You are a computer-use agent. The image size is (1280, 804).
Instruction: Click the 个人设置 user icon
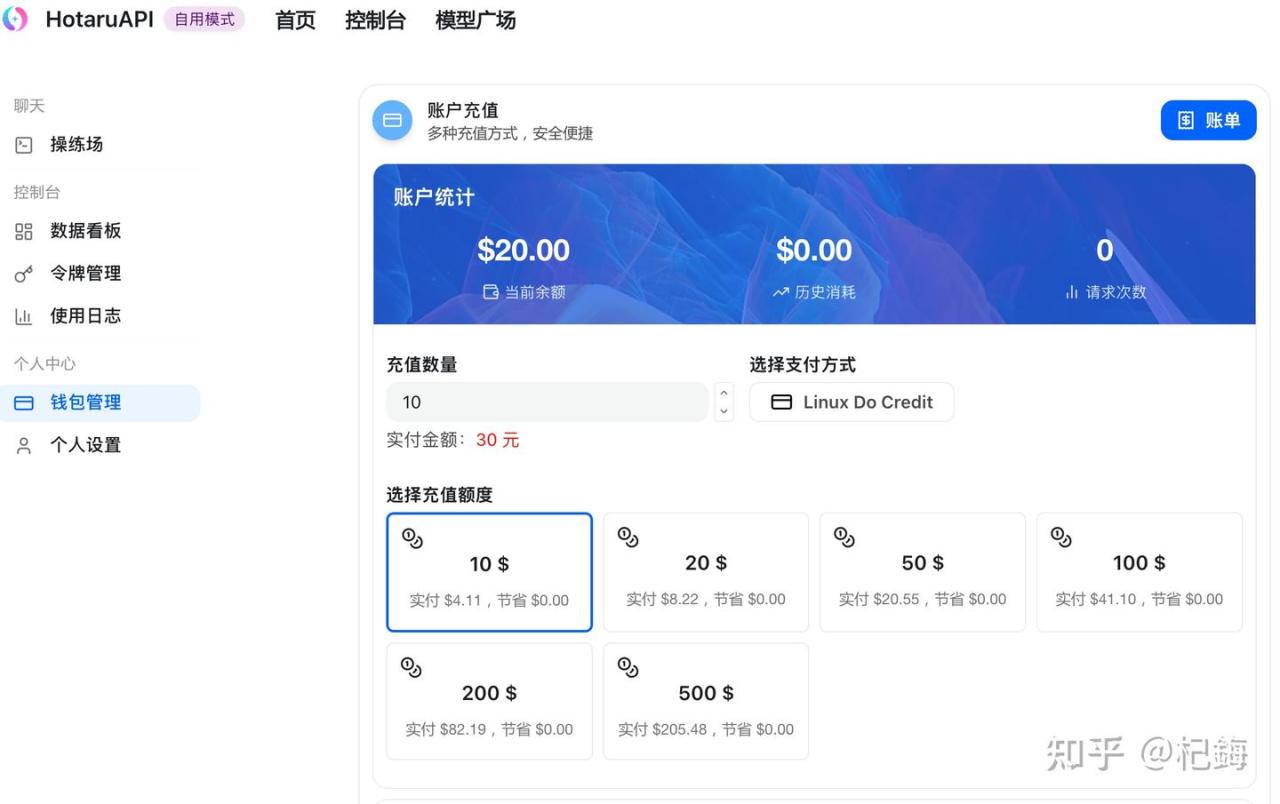pos(24,446)
